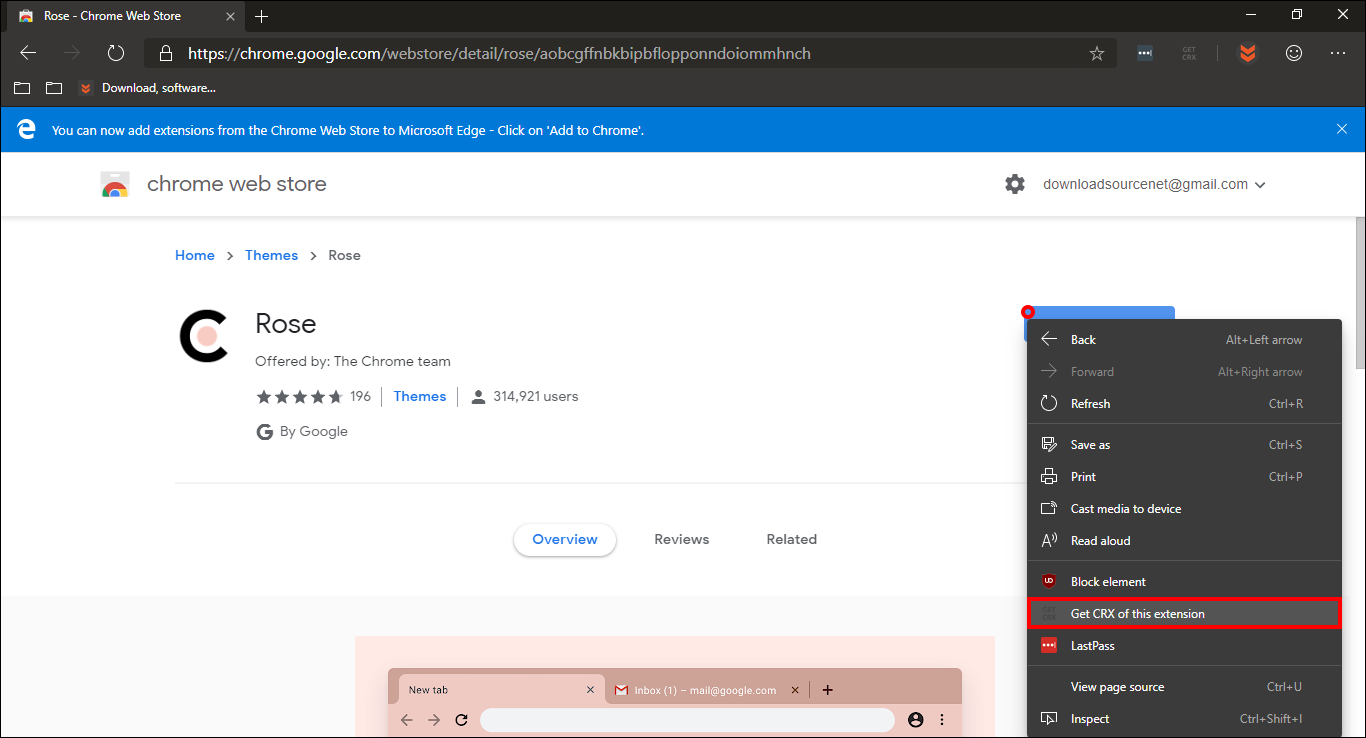Click 'Offered by: The Chrome team' text
Screen dimensions: 1366x738
[x=353, y=361]
